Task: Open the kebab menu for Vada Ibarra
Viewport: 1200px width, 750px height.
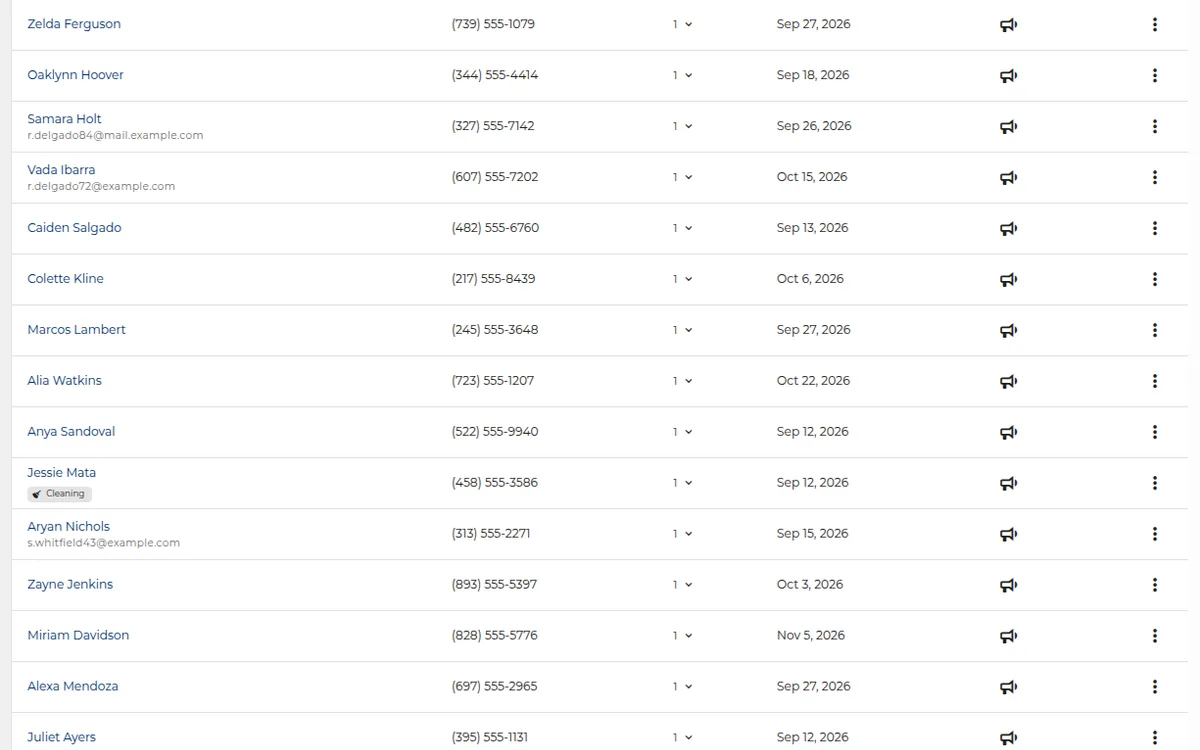Action: coord(1155,177)
